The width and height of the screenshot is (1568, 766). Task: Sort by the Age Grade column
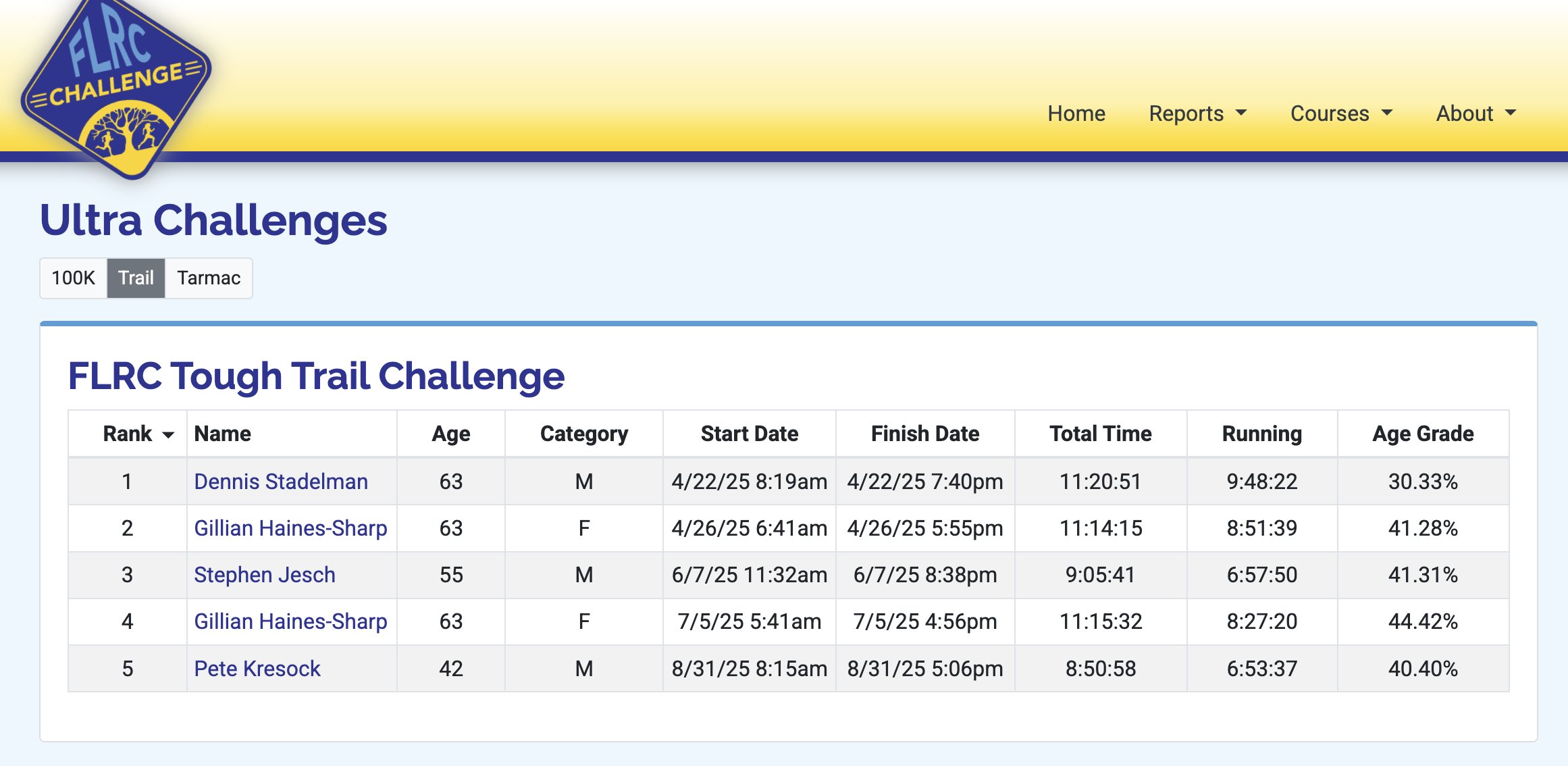(x=1423, y=434)
